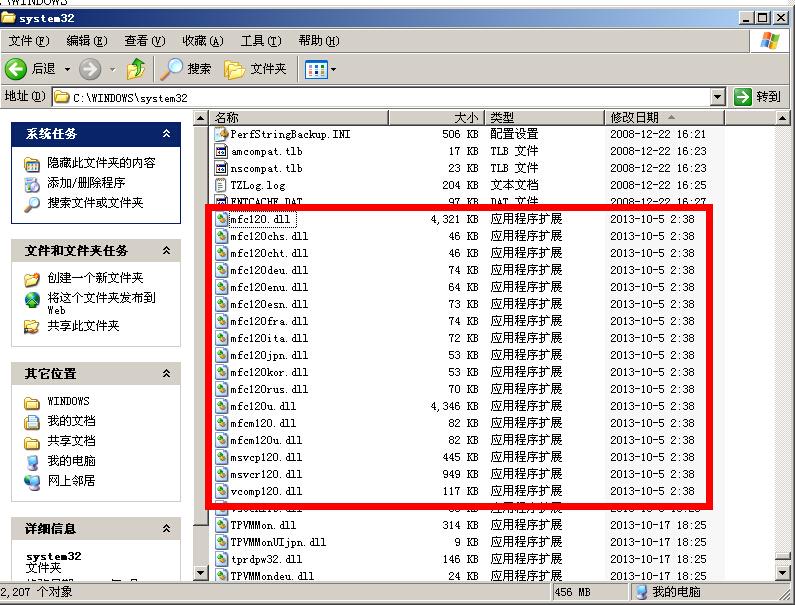
Task: Select the file mfc120u.dll
Action: 263,406
